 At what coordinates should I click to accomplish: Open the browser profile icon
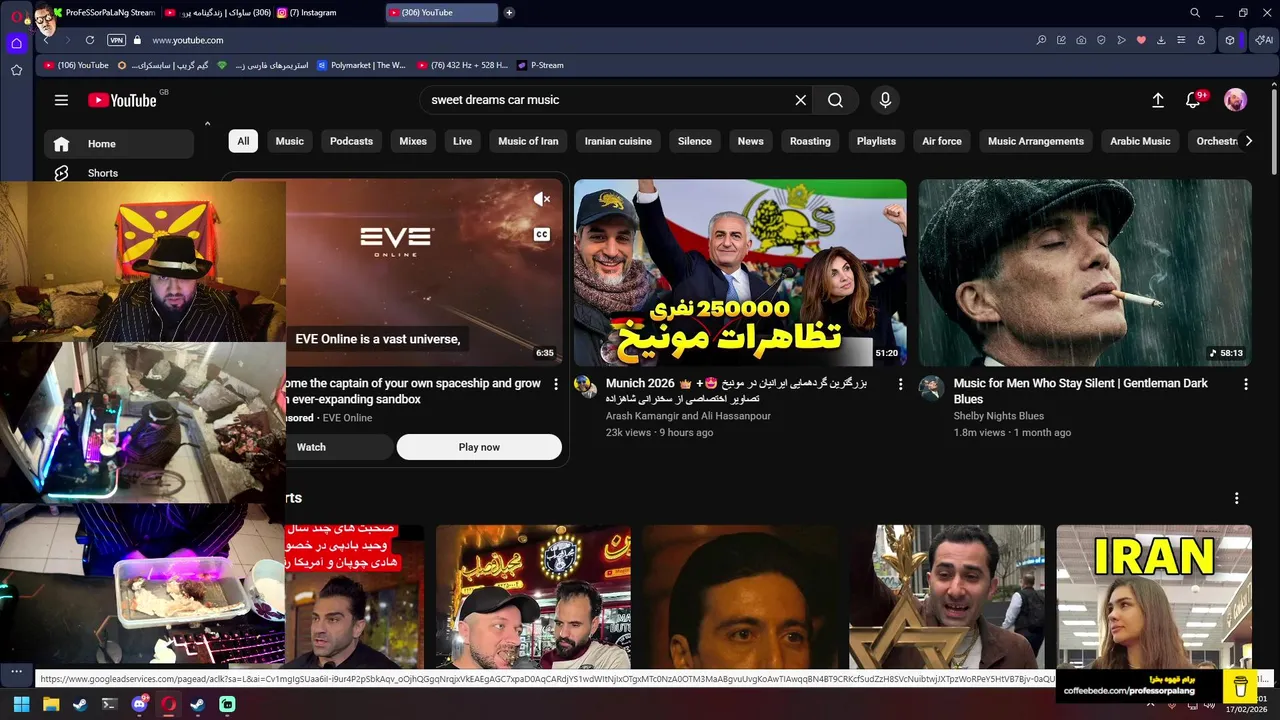click(x=1201, y=40)
